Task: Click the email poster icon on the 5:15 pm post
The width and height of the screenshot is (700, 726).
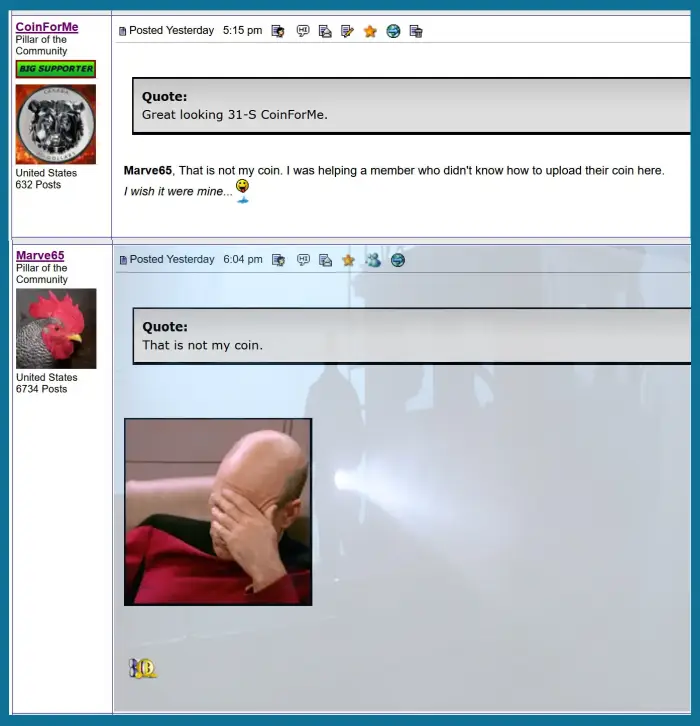Action: tap(325, 31)
